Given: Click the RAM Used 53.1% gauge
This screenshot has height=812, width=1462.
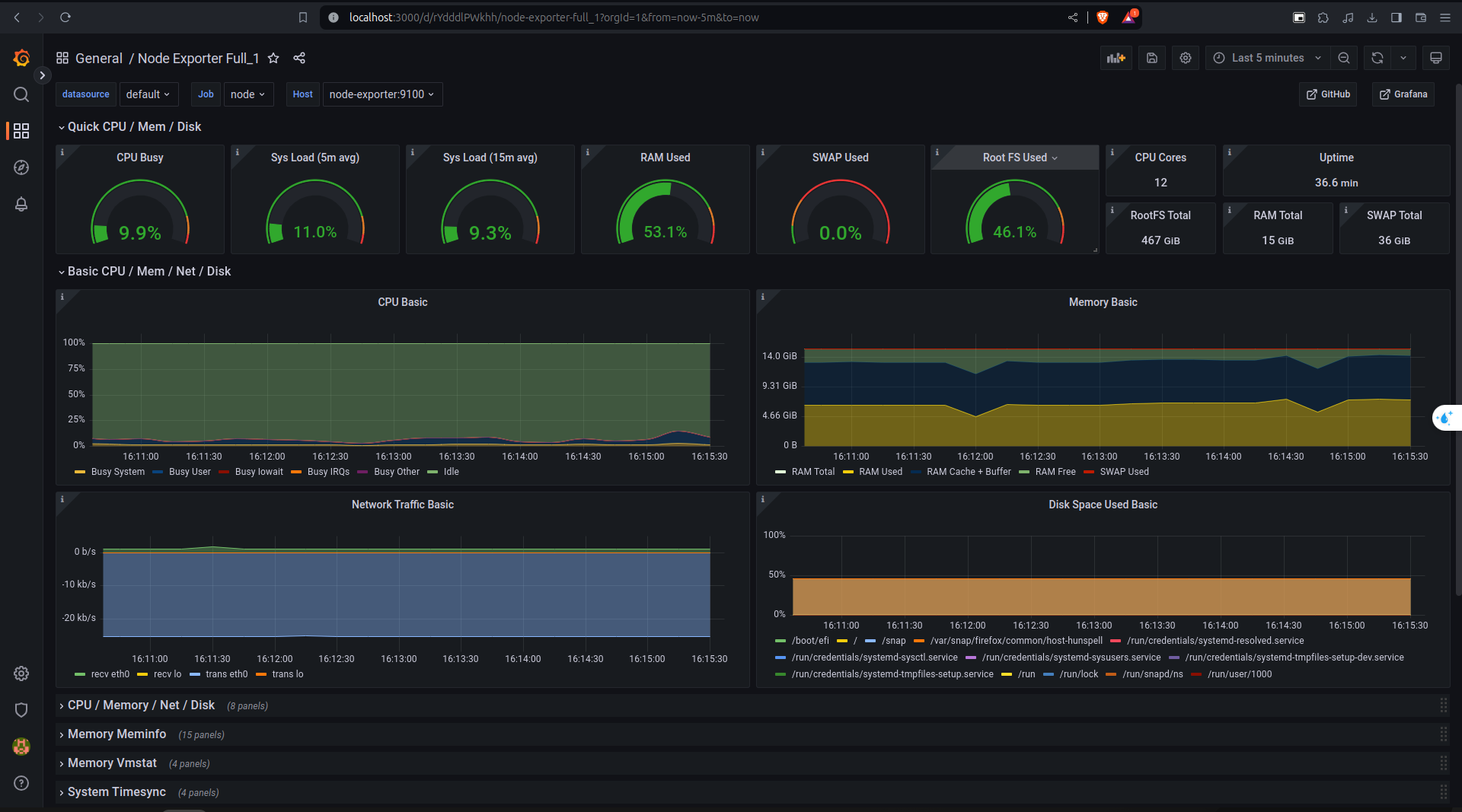Looking at the screenshot, I should tap(665, 212).
